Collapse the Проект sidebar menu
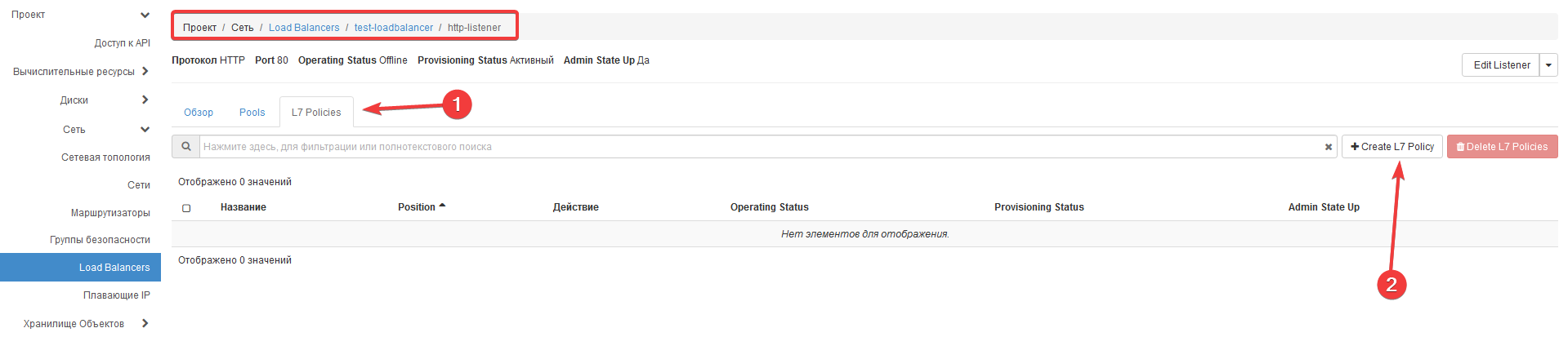 click(145, 15)
